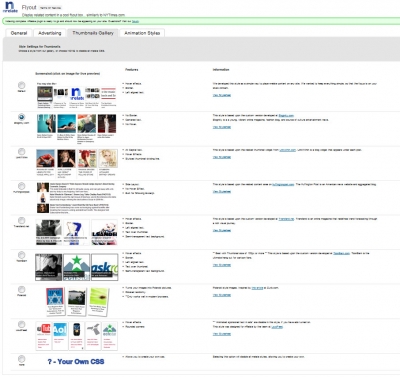Image resolution: width=400 pixels, height=377 pixels.
Task: Open the LEANDS graphic thumbnail
Action: [104, 232]
